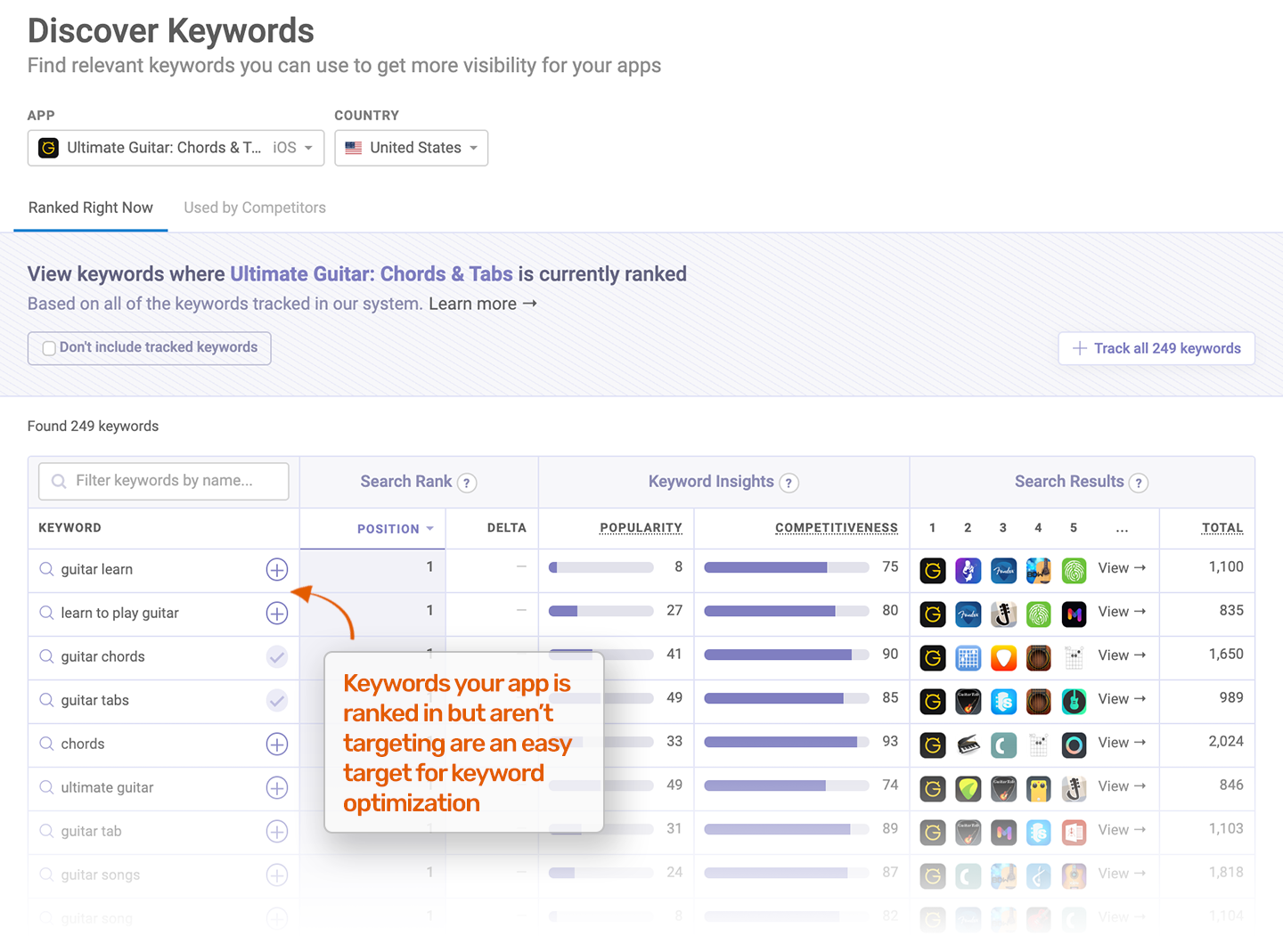The image size is (1283, 952).
Task: Sort by Popularity column header
Action: point(641,528)
